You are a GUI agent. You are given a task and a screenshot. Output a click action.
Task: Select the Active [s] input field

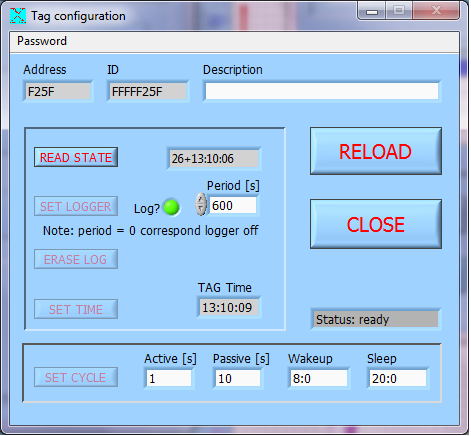169,378
